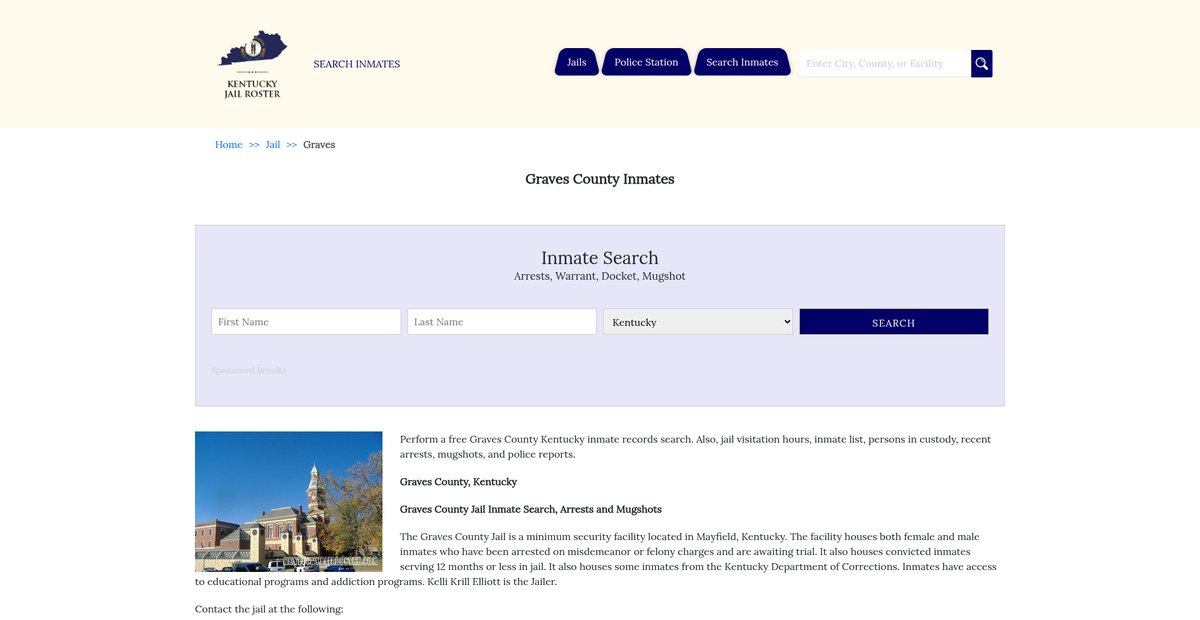Image resolution: width=1200 pixels, height=620 pixels.
Task: Click the Jail breadcrumb link
Action: click(x=272, y=145)
